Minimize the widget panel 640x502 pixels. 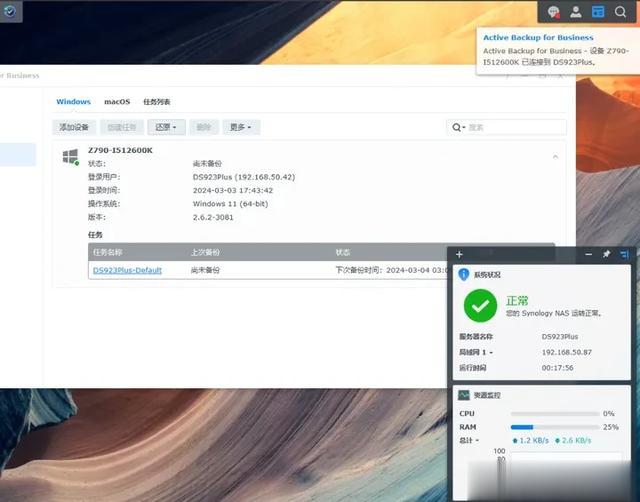tap(589, 254)
